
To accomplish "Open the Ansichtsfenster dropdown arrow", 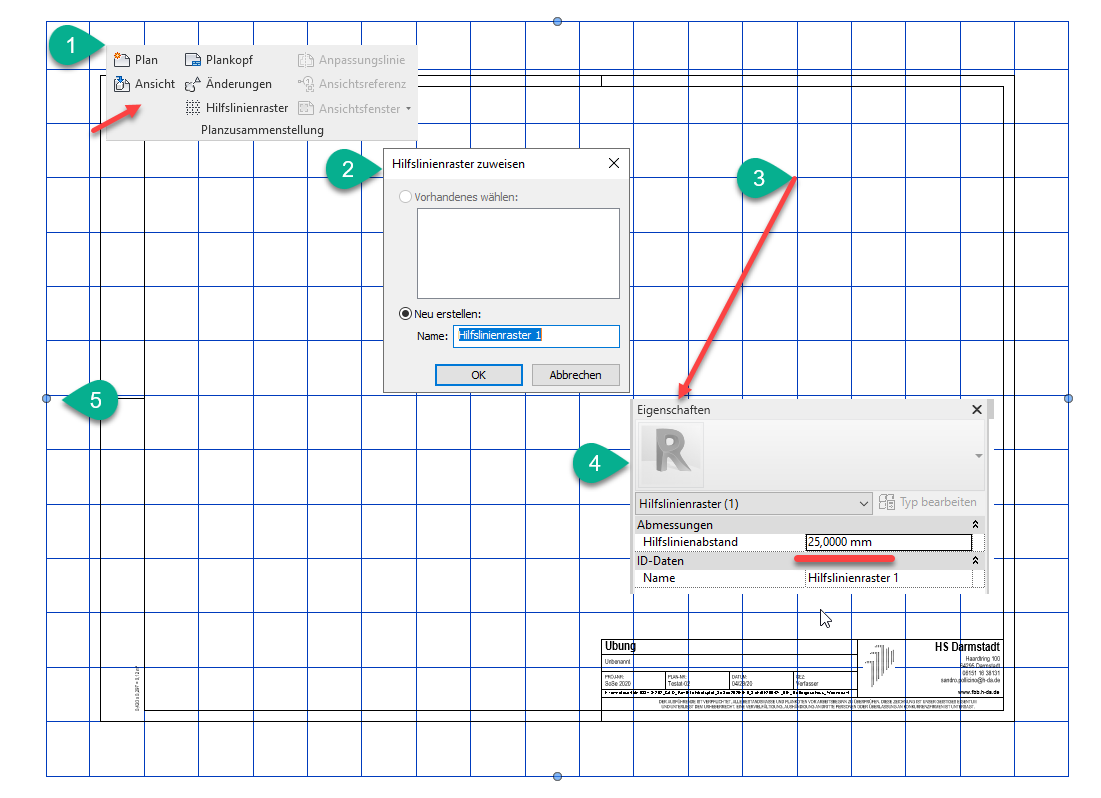I will (408, 109).
